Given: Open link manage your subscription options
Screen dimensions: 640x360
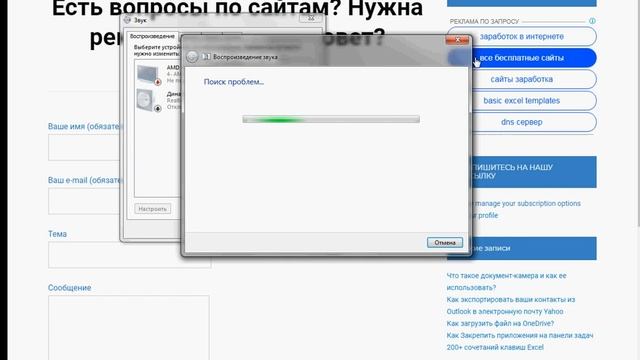Looking at the screenshot, I should pyautogui.click(x=528, y=203).
